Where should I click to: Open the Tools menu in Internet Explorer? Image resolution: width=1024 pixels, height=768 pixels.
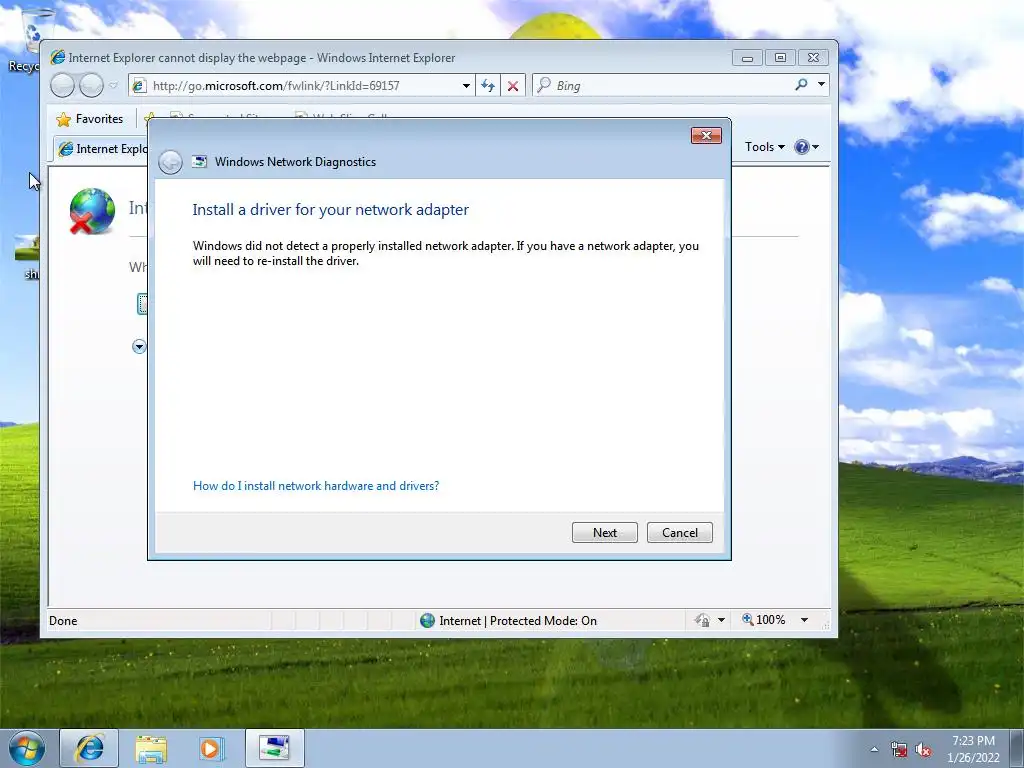(x=765, y=147)
